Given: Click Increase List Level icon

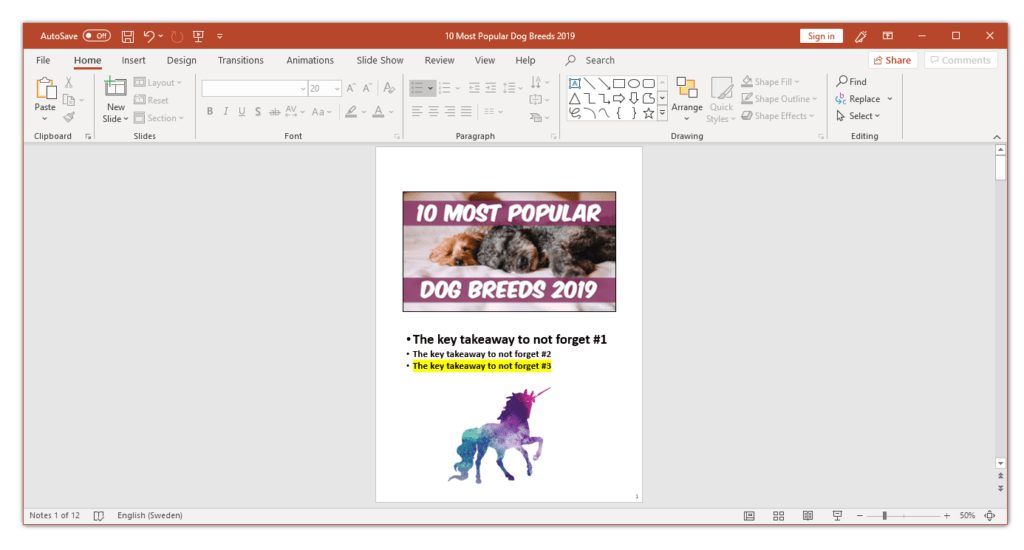Looking at the screenshot, I should 490,88.
